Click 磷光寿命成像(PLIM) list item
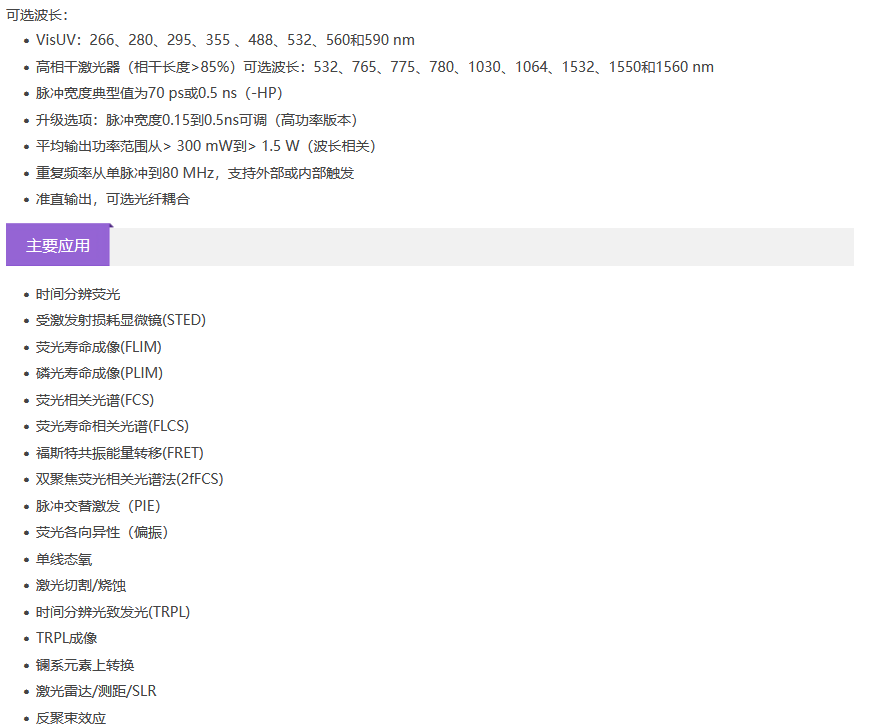The image size is (874, 727). (99, 373)
